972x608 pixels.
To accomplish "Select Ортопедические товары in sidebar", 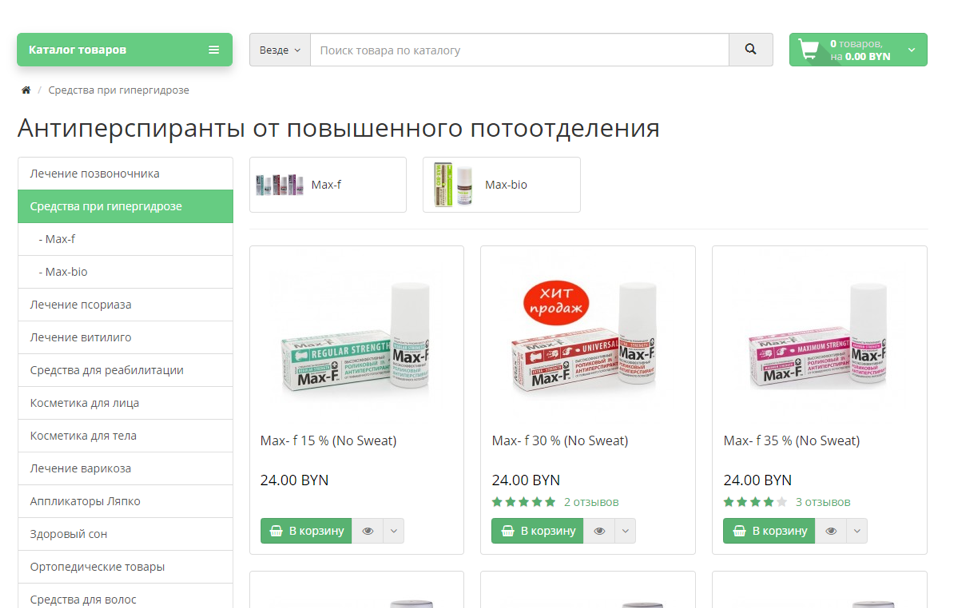I will [x=125, y=567].
